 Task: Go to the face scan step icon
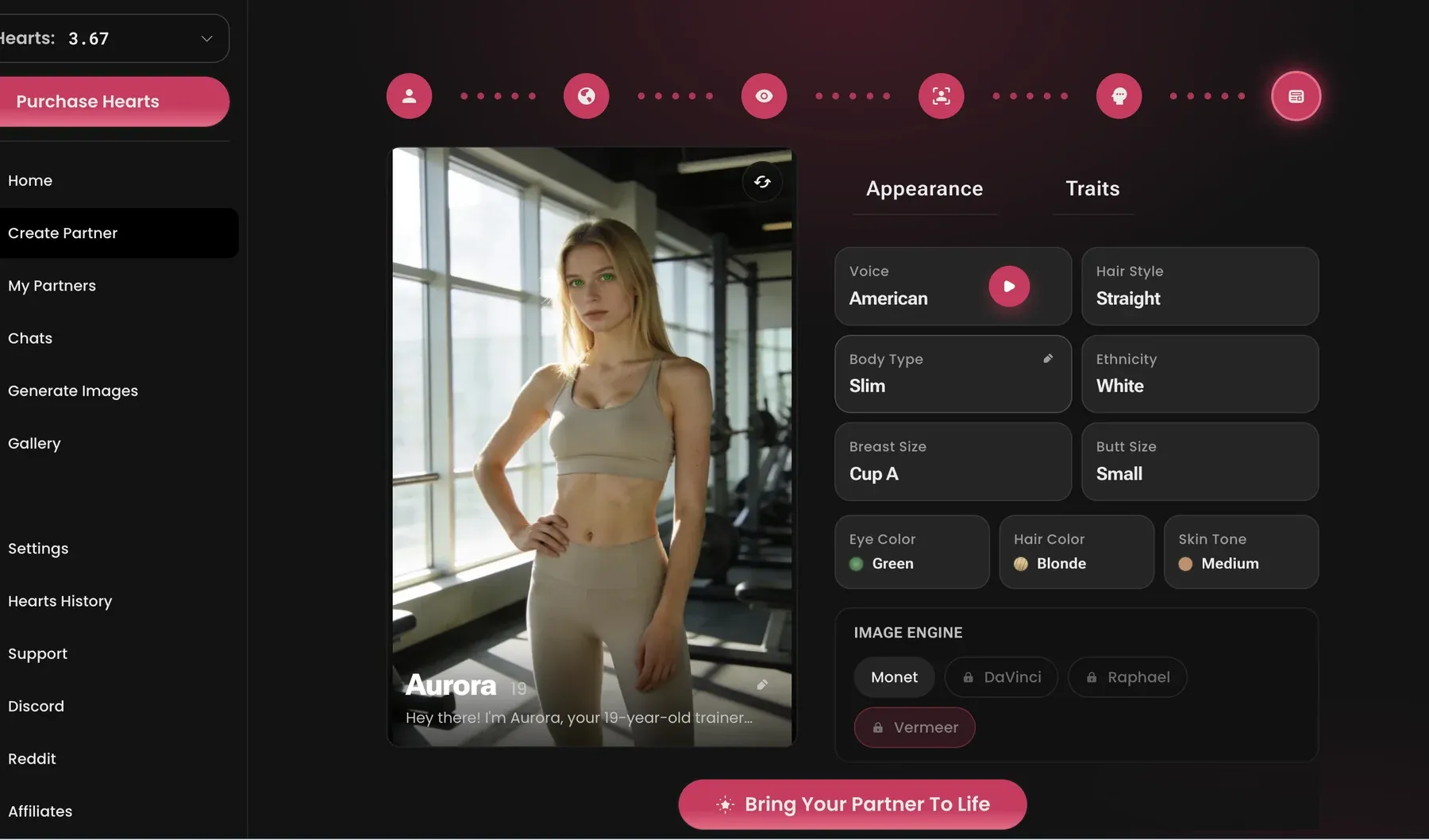[x=942, y=96]
